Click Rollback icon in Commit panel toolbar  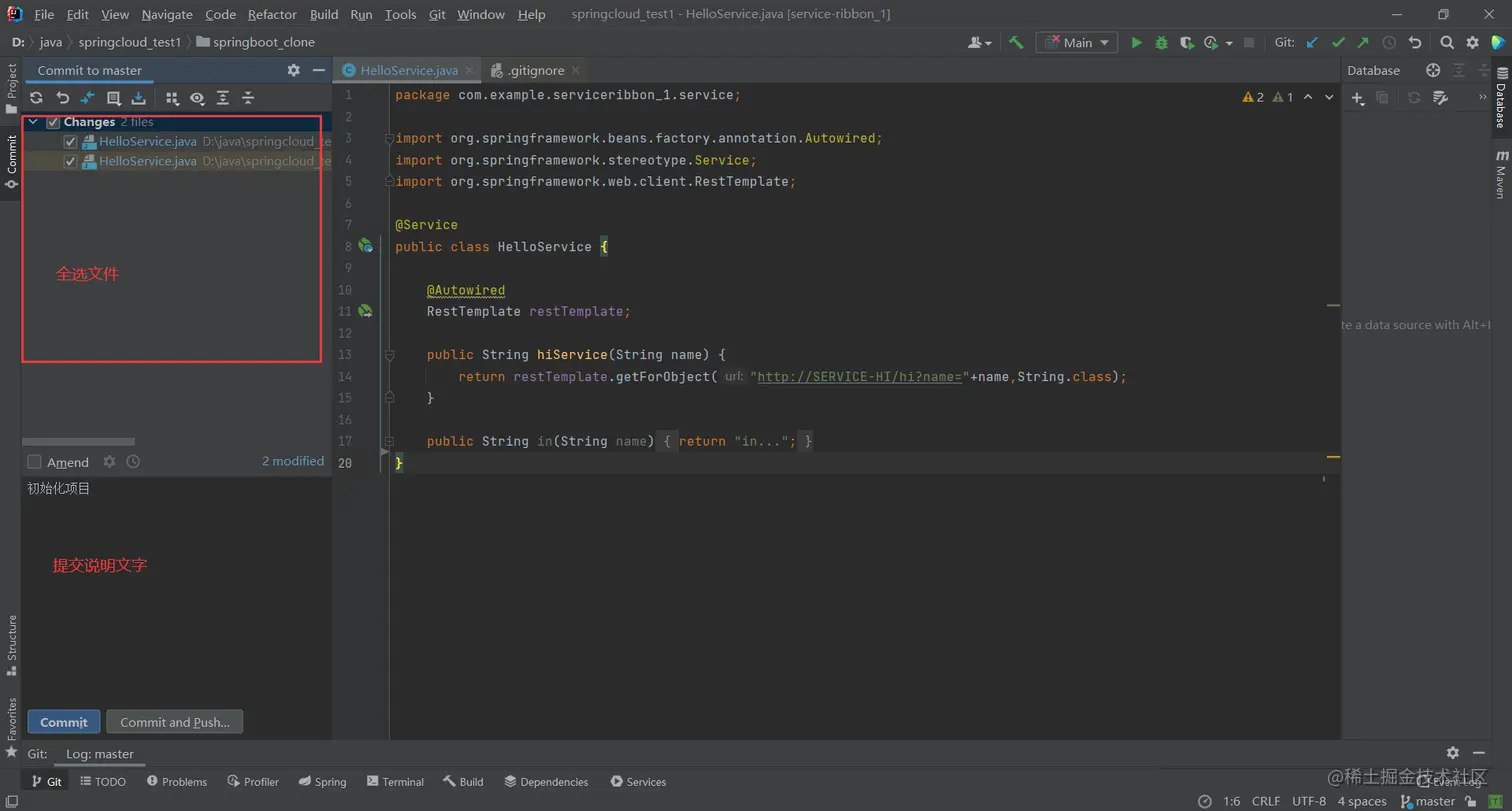62,98
